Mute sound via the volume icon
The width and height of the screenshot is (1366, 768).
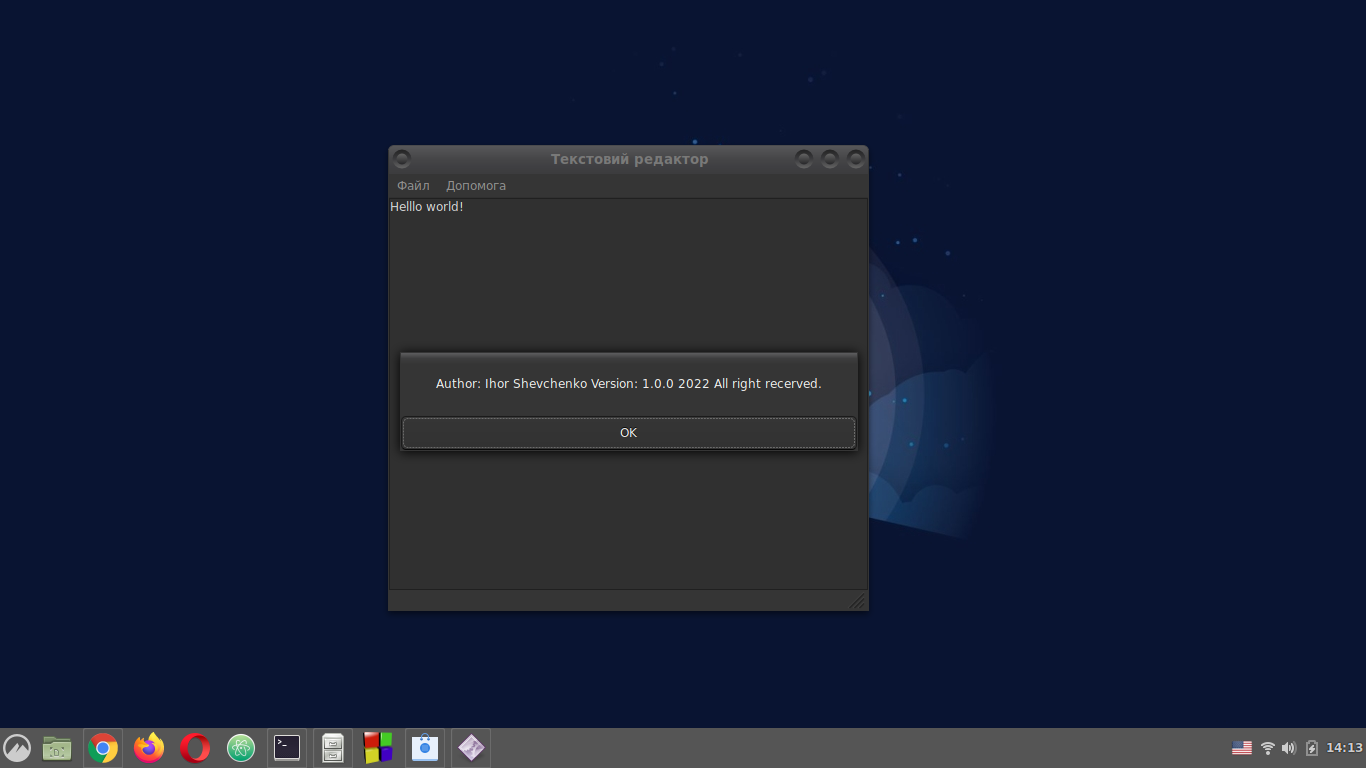tap(1288, 747)
